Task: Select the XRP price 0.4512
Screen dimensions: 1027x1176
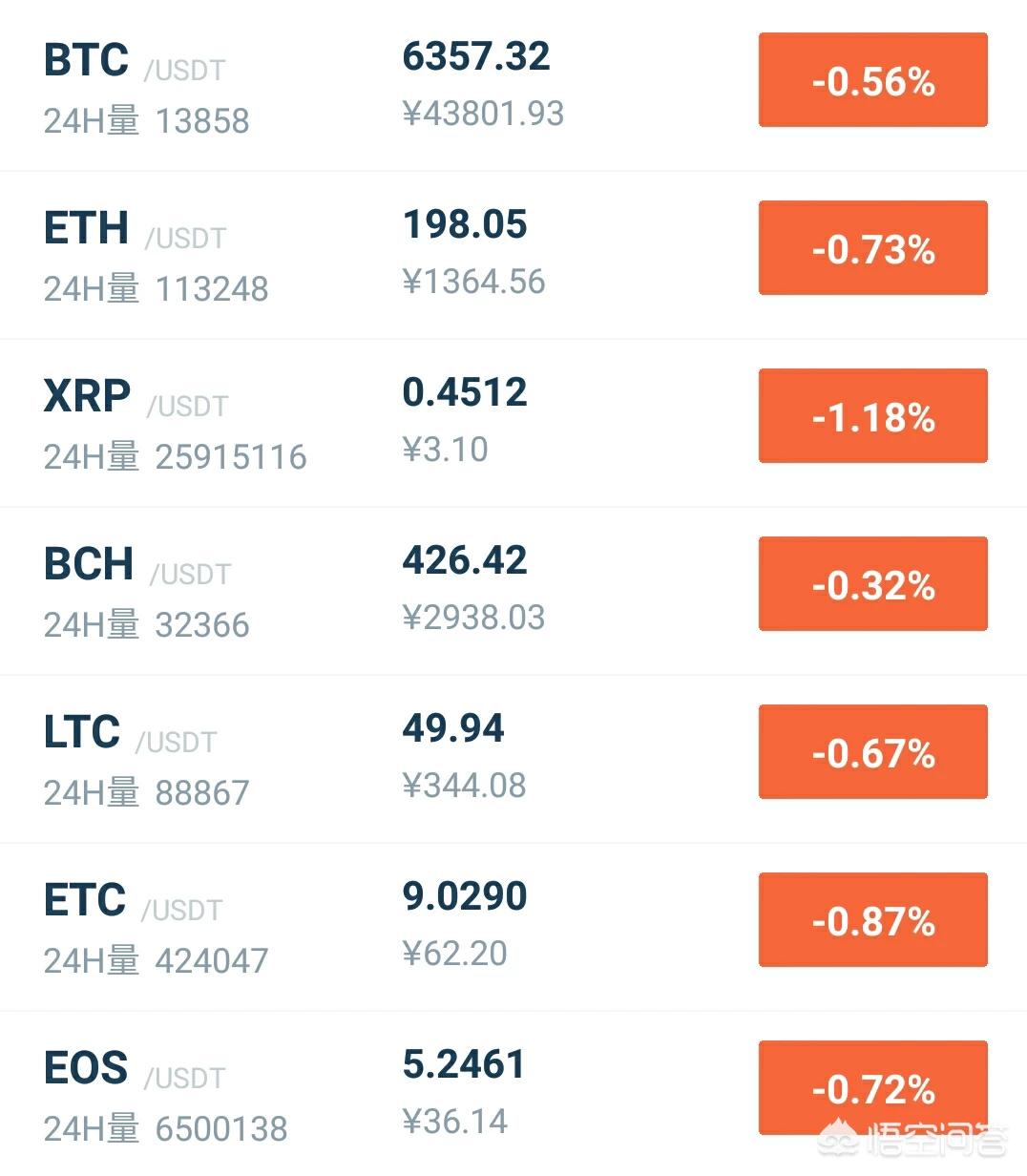Action: [x=465, y=392]
